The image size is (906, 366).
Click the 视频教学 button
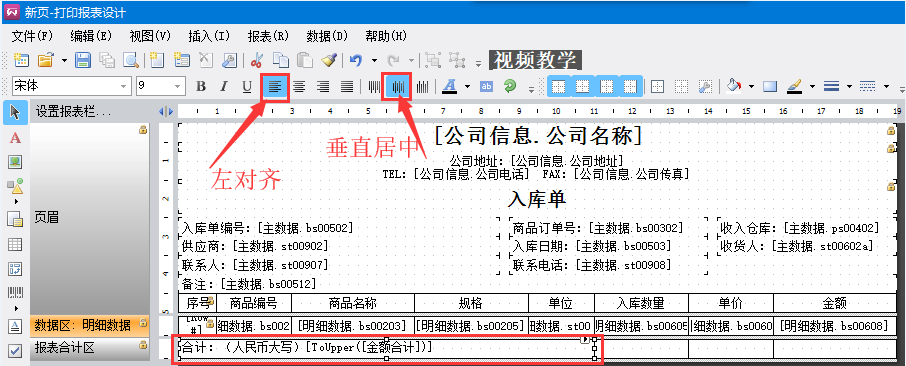535,60
